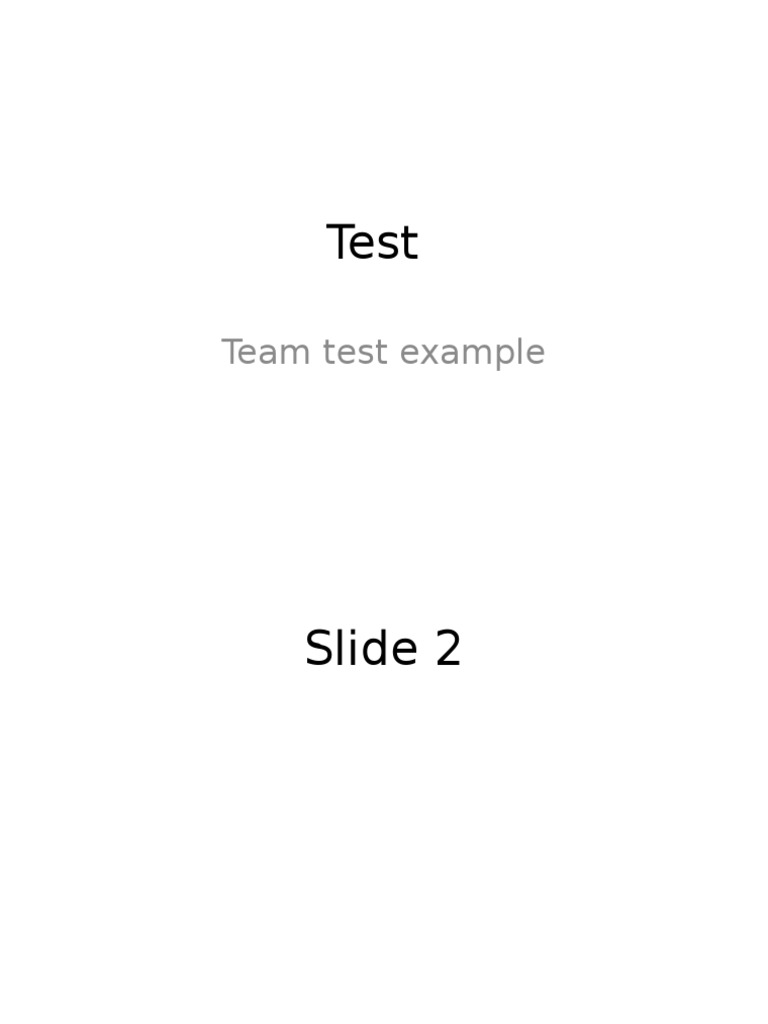Click capital "S" of Slide 2 heading
The height and width of the screenshot is (1024, 768).
pos(318,649)
